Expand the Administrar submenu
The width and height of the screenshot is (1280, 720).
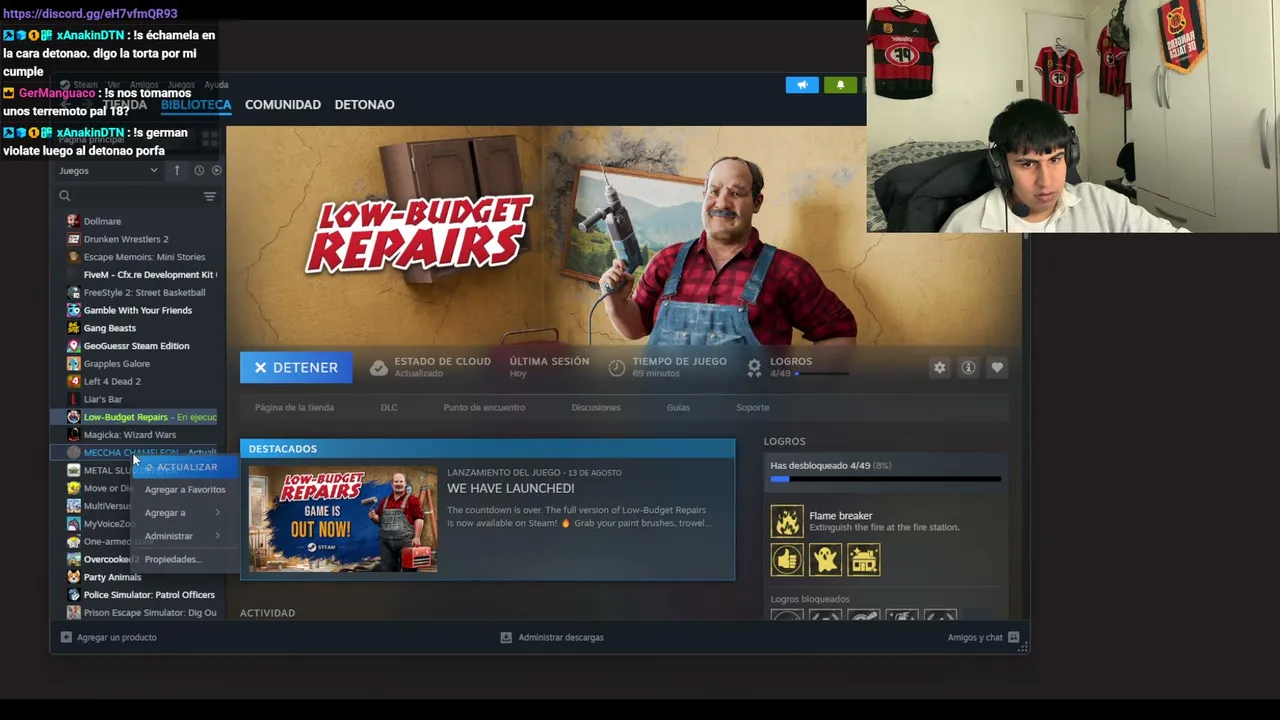[x=184, y=536]
